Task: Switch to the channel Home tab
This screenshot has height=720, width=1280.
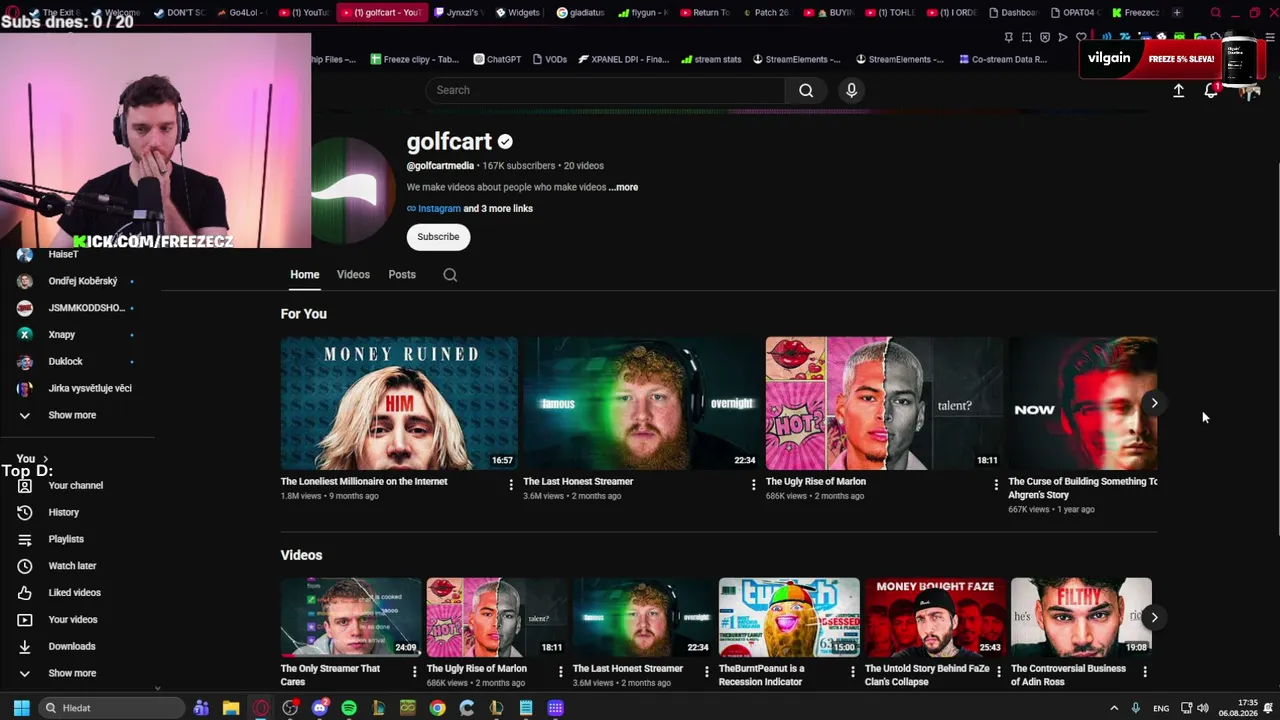Action: click(x=305, y=275)
